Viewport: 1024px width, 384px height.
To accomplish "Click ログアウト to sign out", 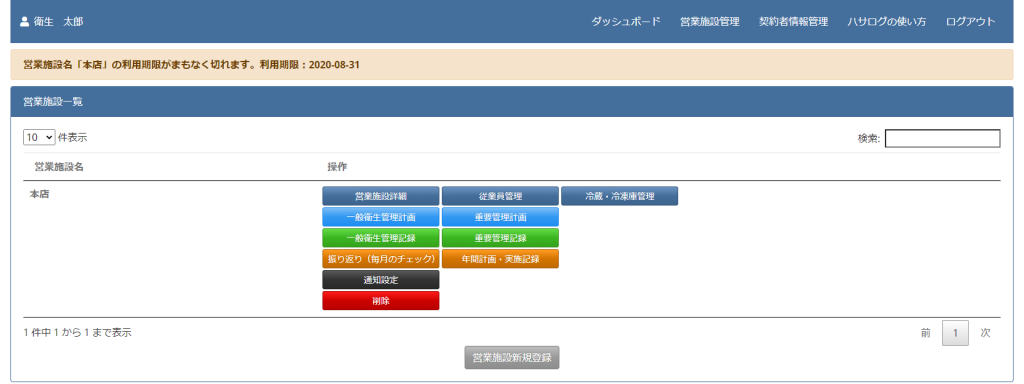I will coord(970,22).
